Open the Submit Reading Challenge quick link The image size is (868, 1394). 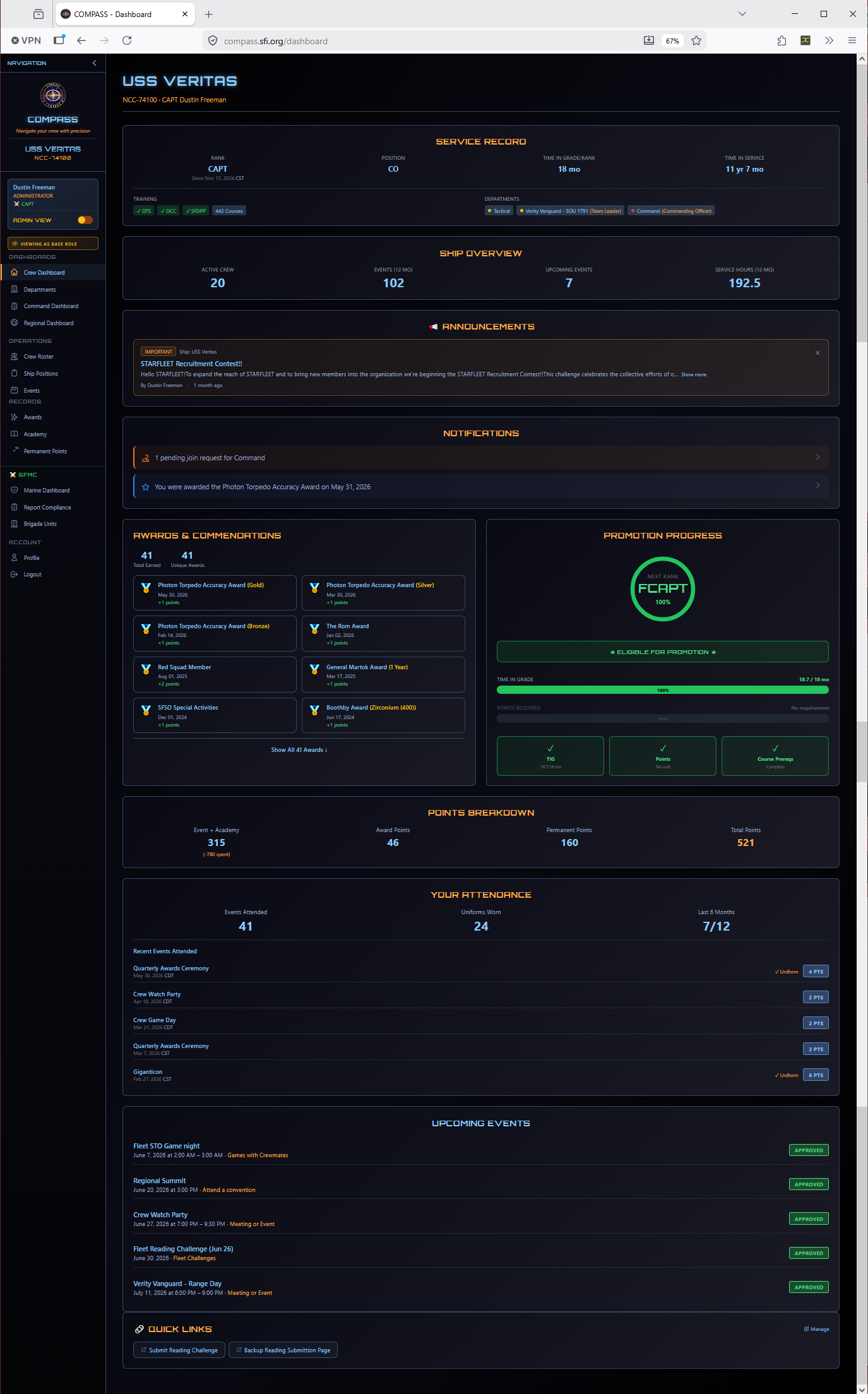[179, 1350]
